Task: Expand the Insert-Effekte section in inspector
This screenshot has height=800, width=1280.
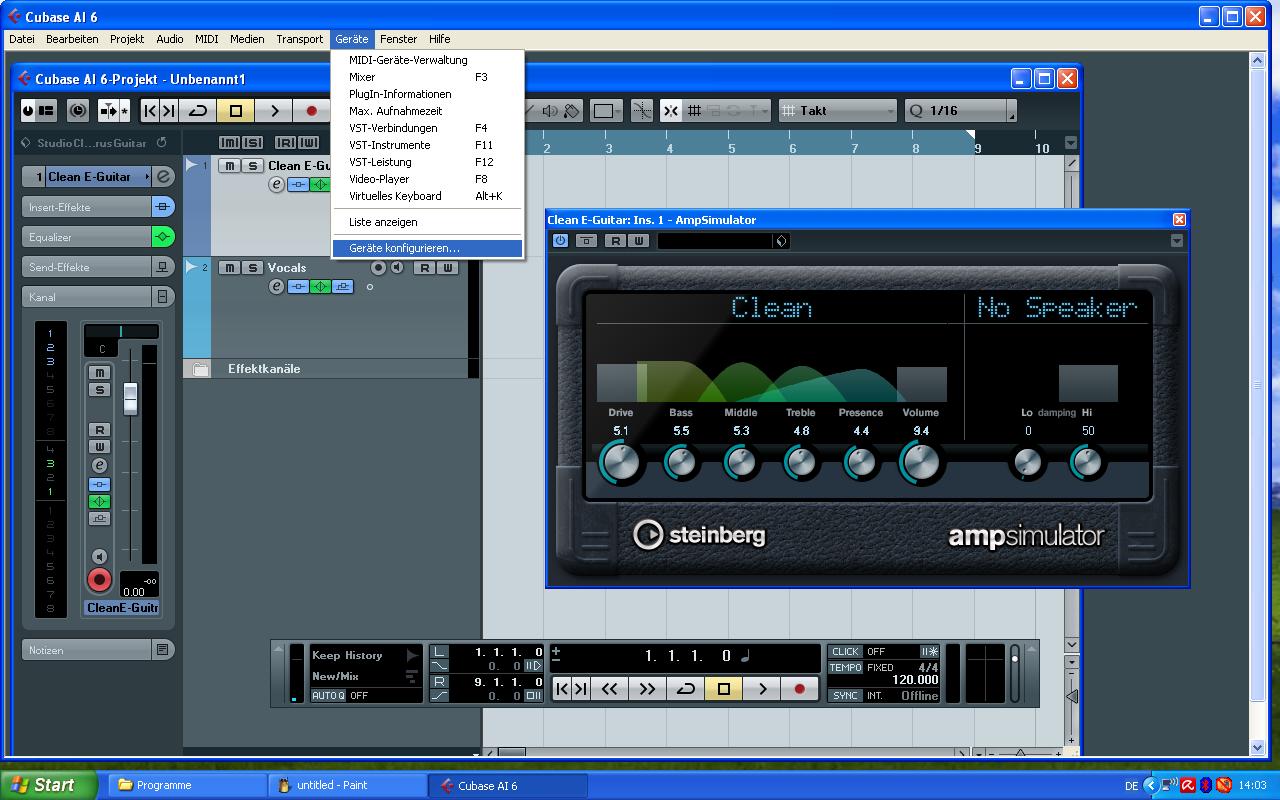Action: pos(86,207)
